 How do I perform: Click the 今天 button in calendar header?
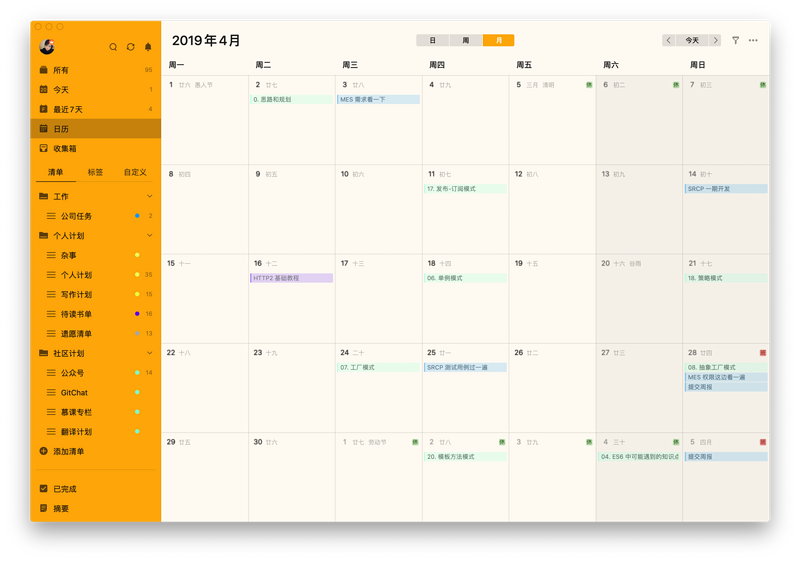[x=692, y=40]
